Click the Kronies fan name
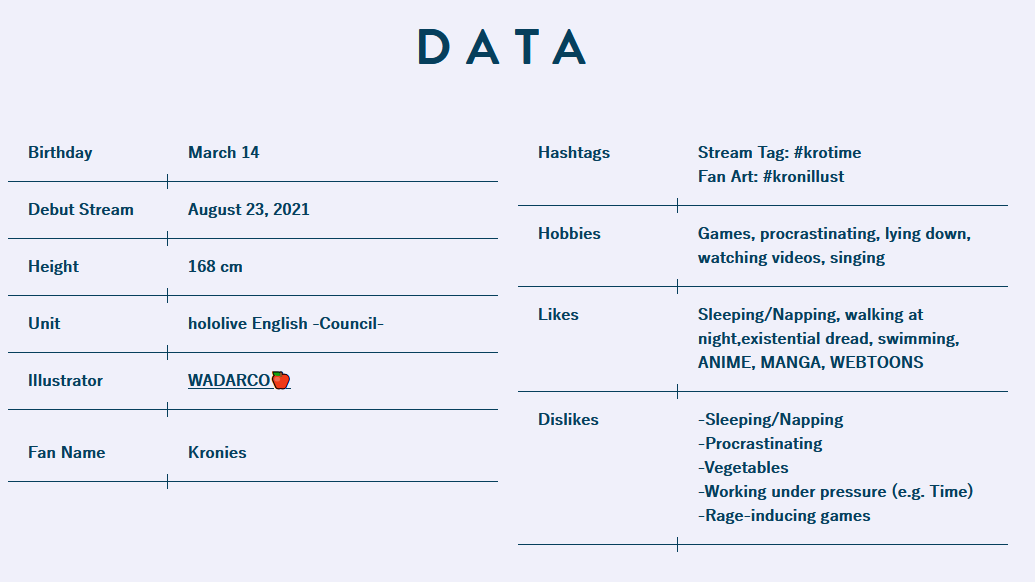1035x582 pixels. 217,453
